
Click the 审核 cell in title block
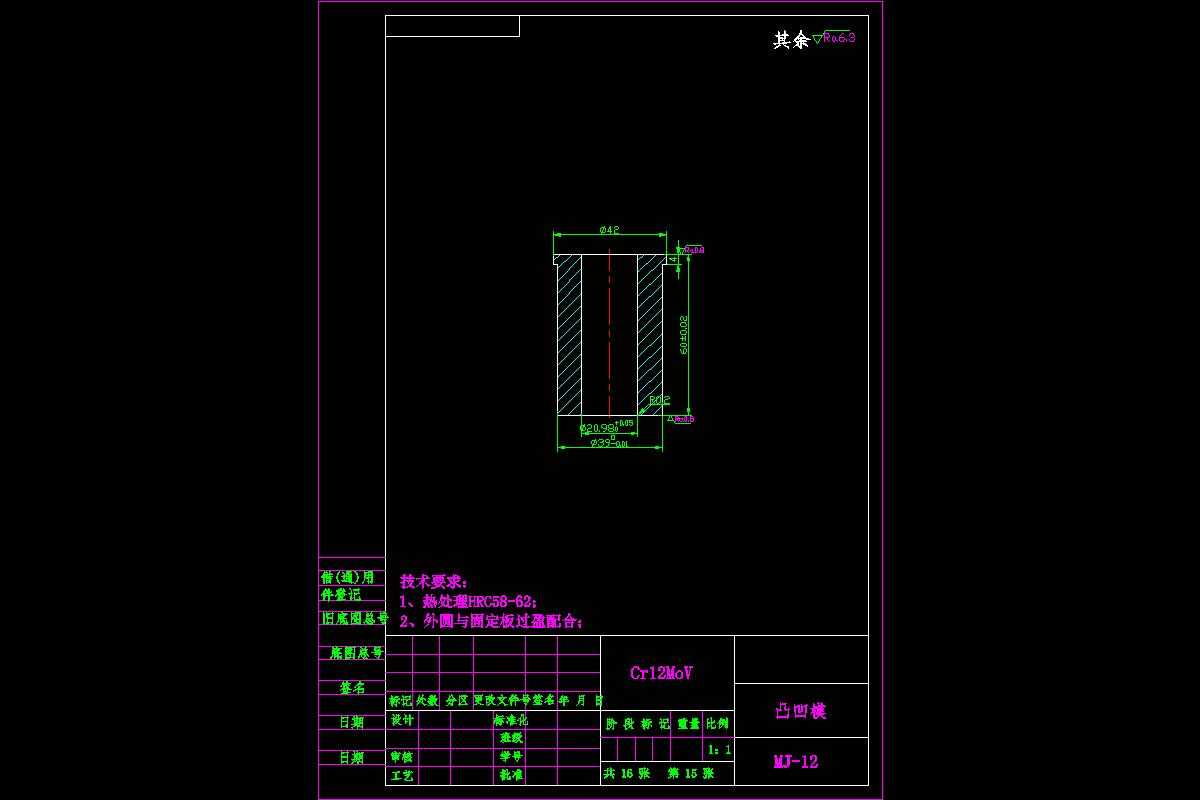[x=402, y=757]
